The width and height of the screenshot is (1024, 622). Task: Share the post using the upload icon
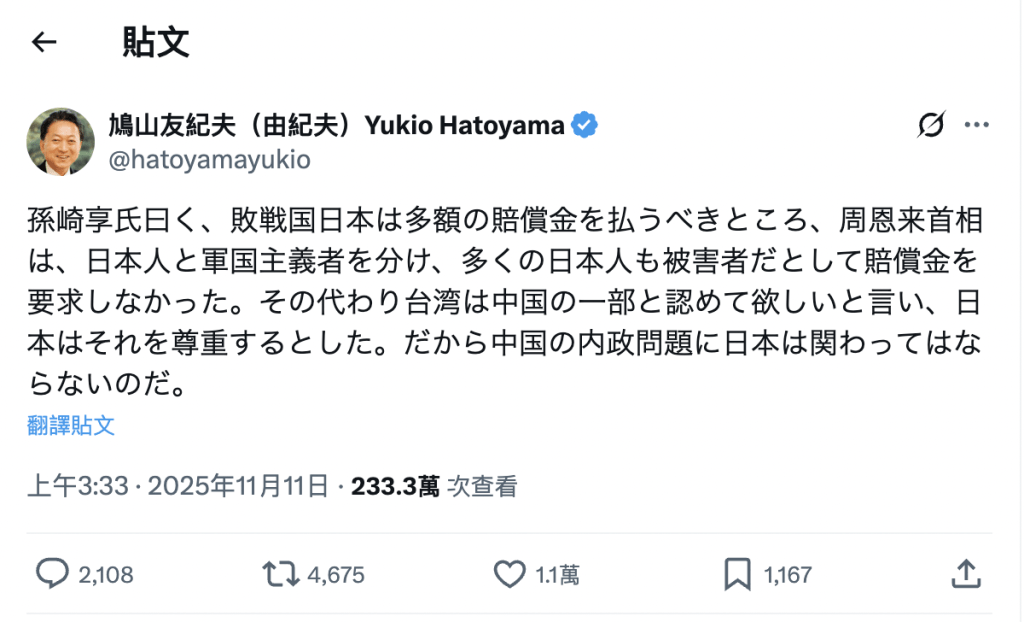tap(966, 574)
